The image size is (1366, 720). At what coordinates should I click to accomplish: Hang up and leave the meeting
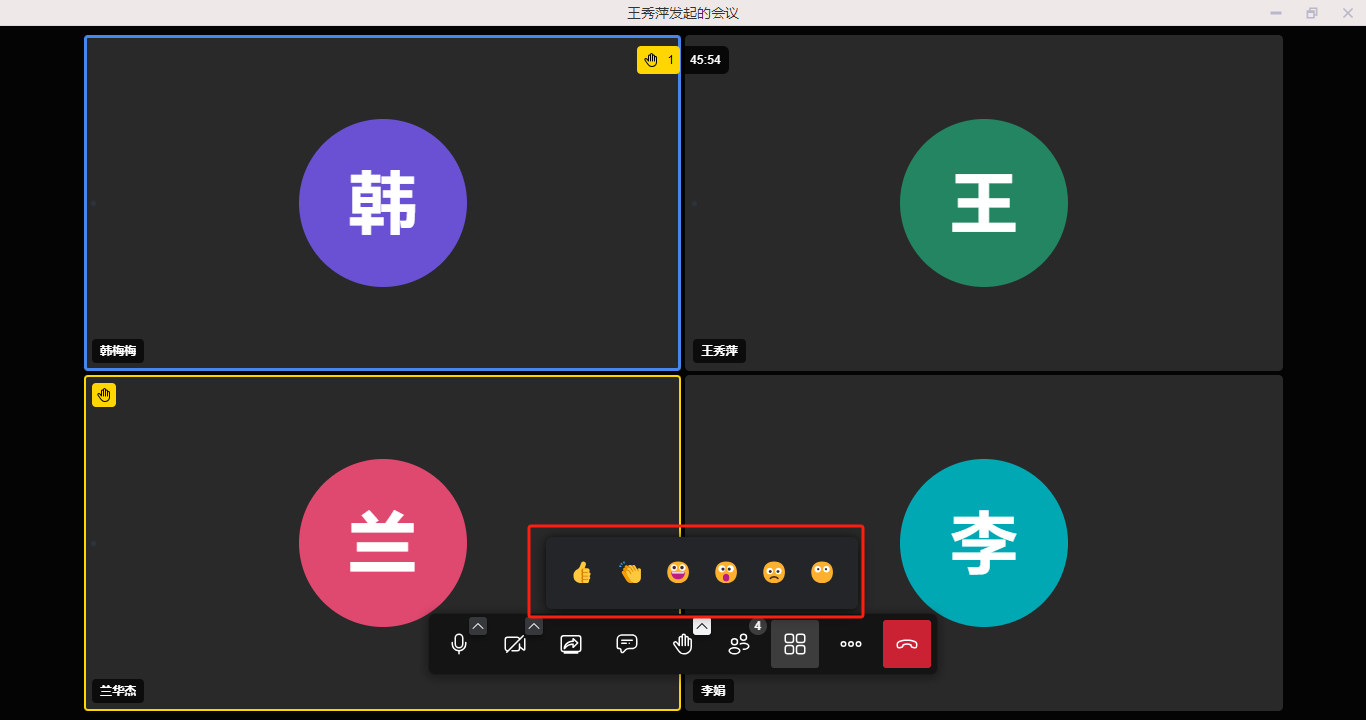coord(907,644)
